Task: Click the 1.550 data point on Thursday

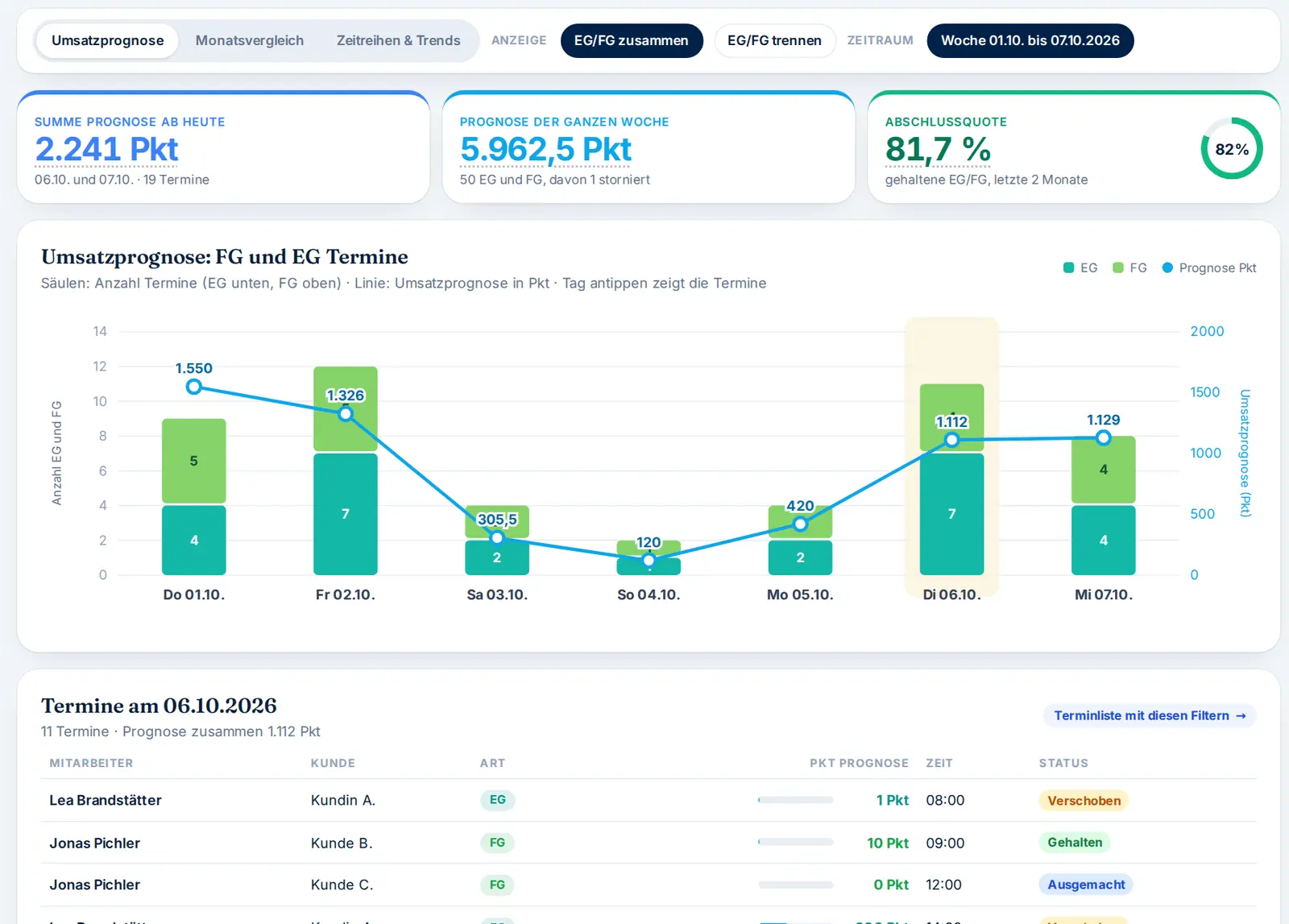Action: coord(194,387)
